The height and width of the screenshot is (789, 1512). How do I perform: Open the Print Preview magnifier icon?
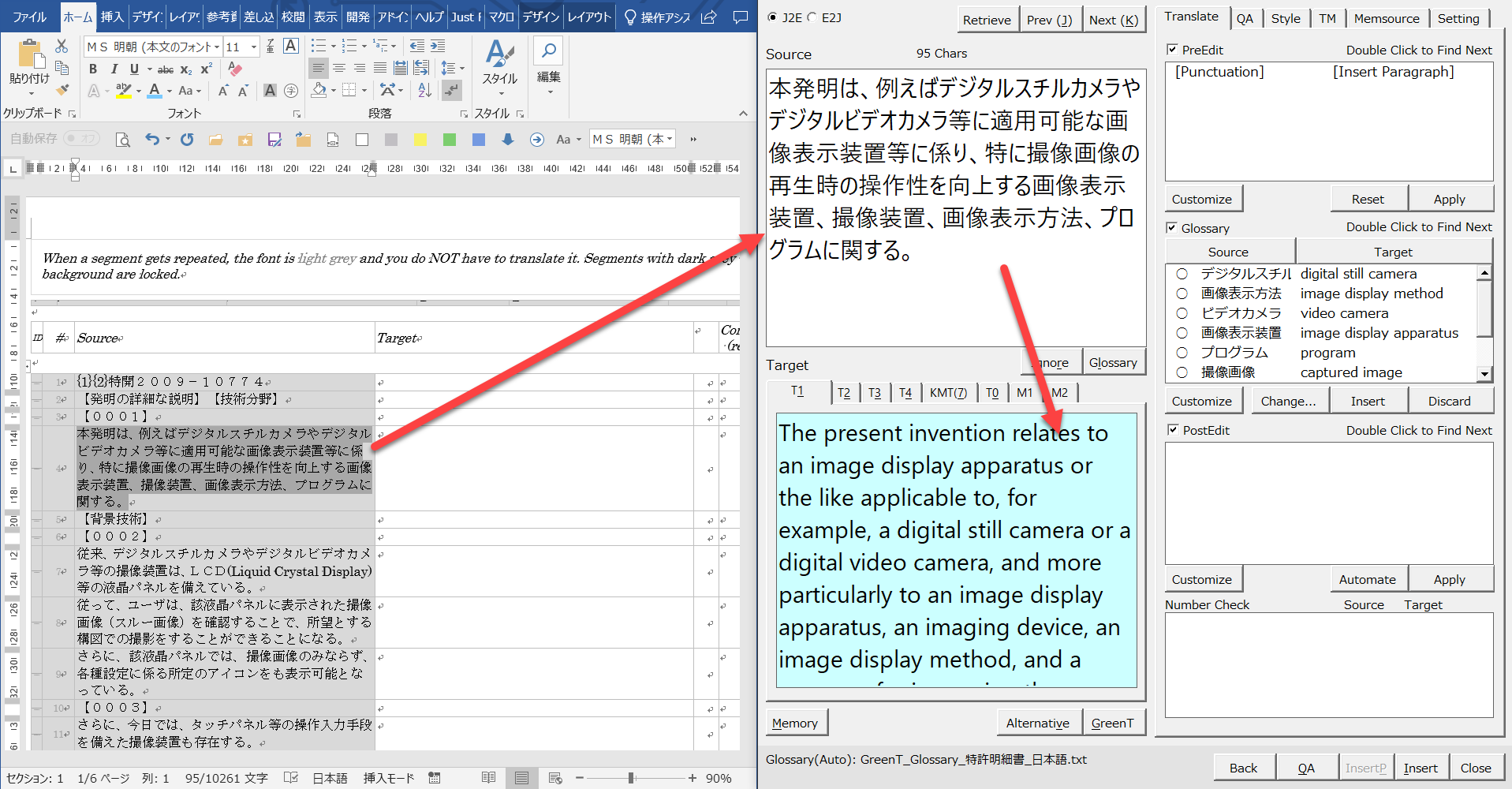(x=122, y=140)
